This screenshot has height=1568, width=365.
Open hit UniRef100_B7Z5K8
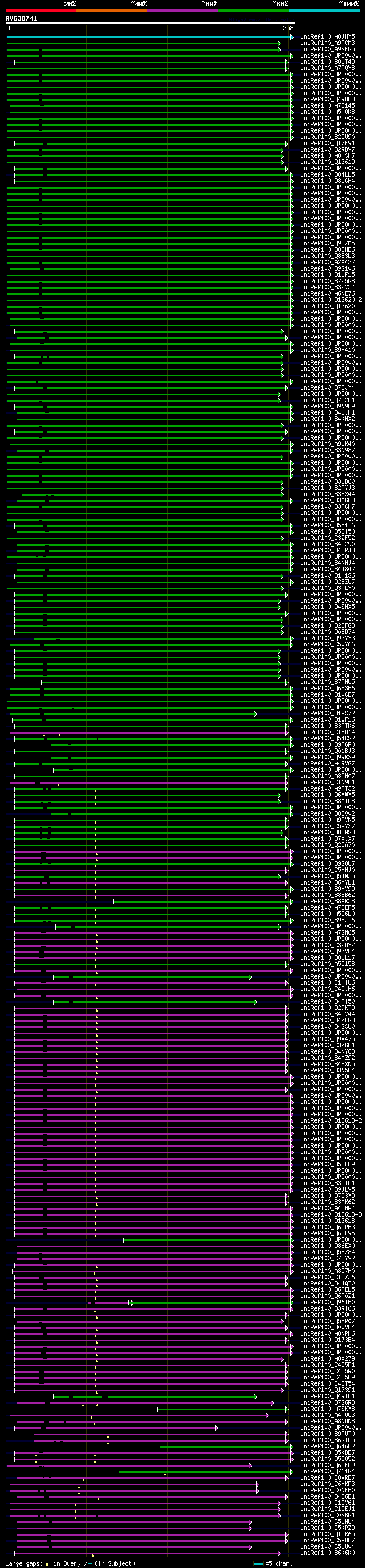327,281
